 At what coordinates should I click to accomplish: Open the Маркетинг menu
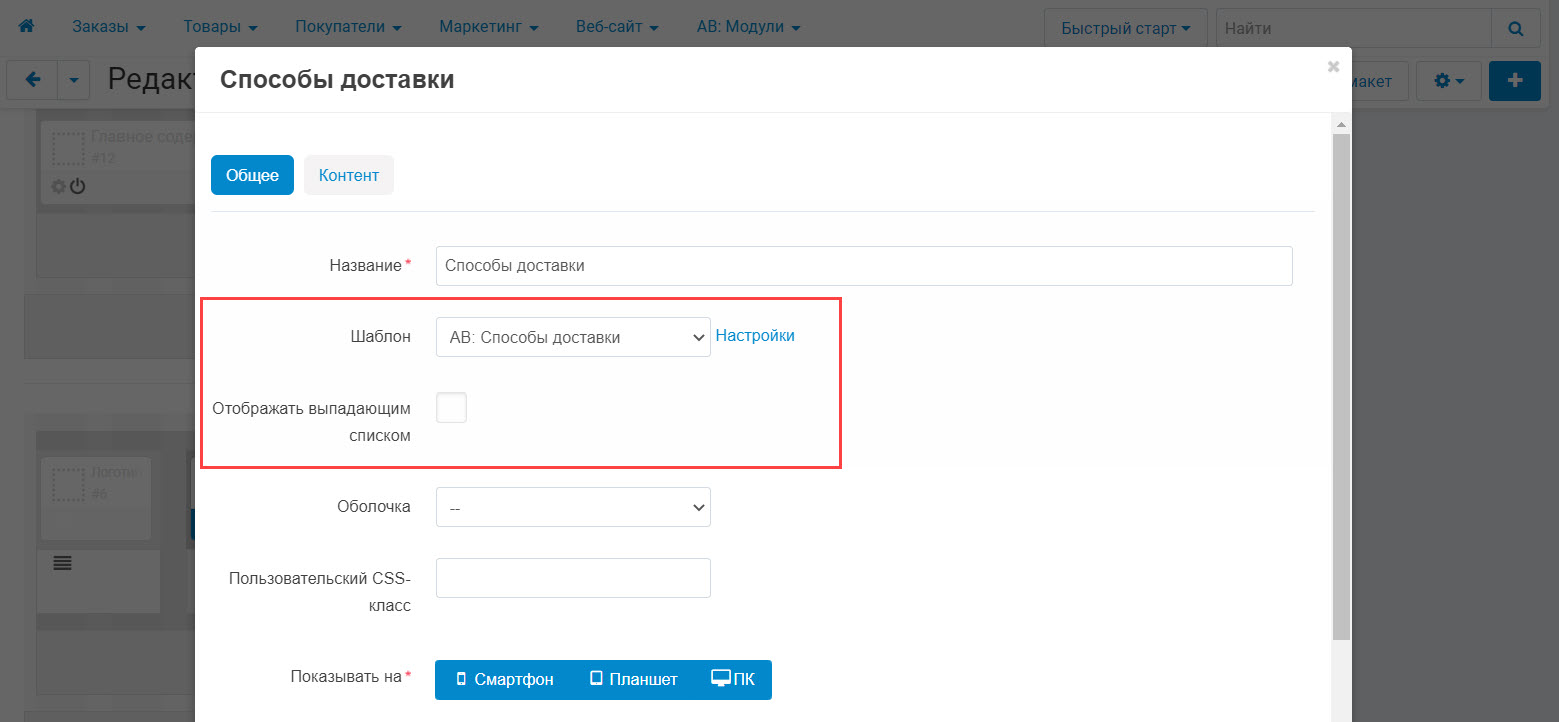(489, 27)
